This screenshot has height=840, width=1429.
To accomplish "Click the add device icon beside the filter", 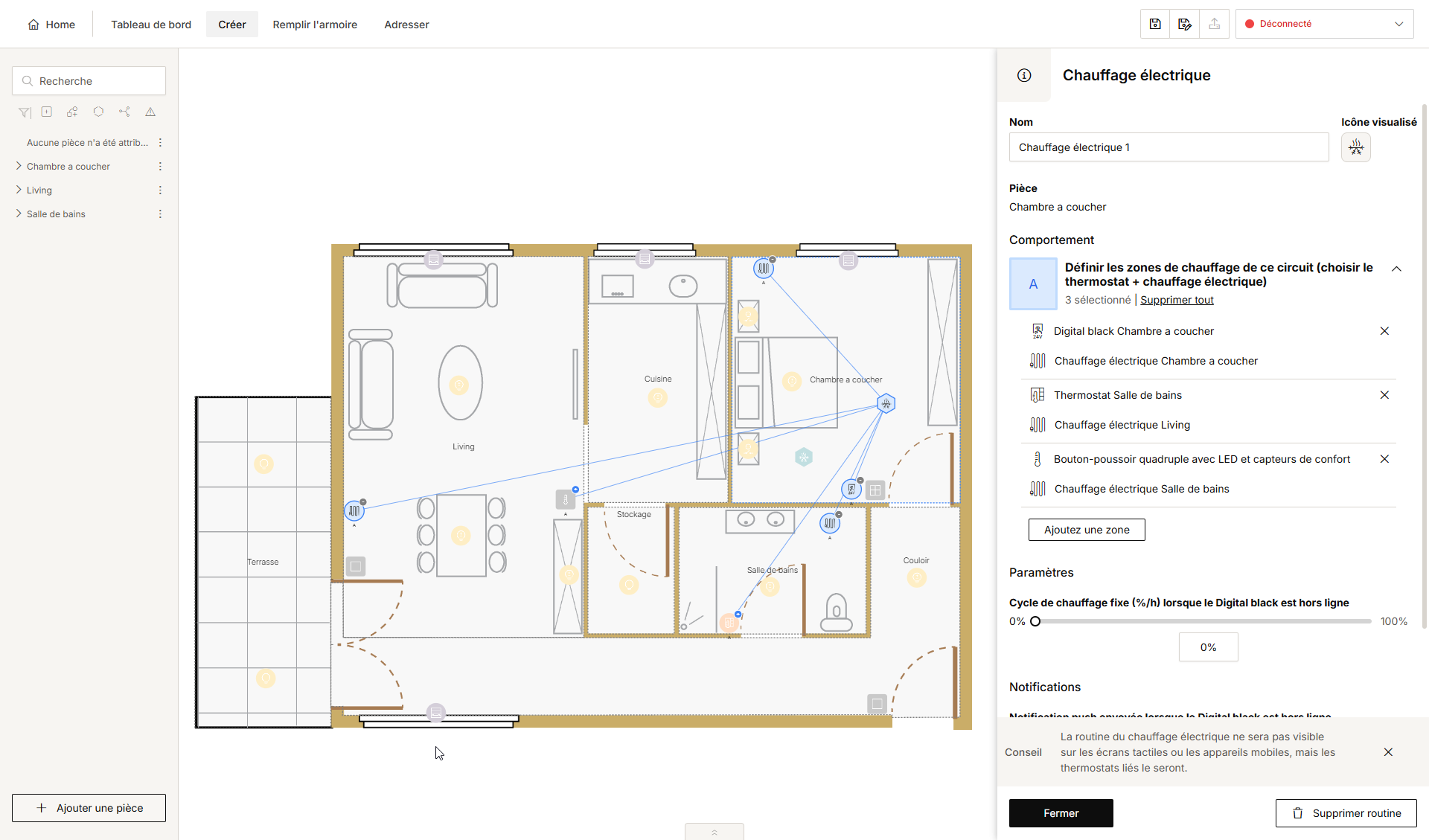I will coord(47,112).
